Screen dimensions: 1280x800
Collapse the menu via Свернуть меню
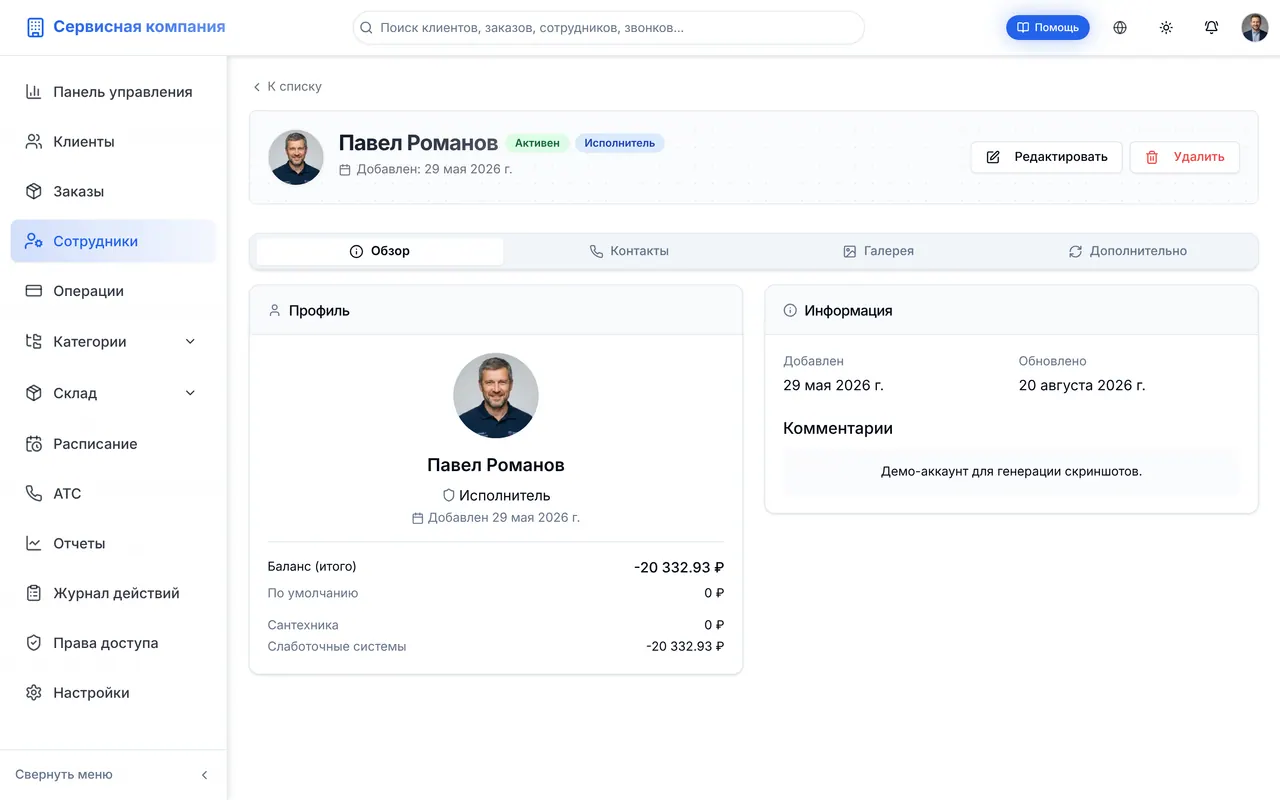click(113, 775)
